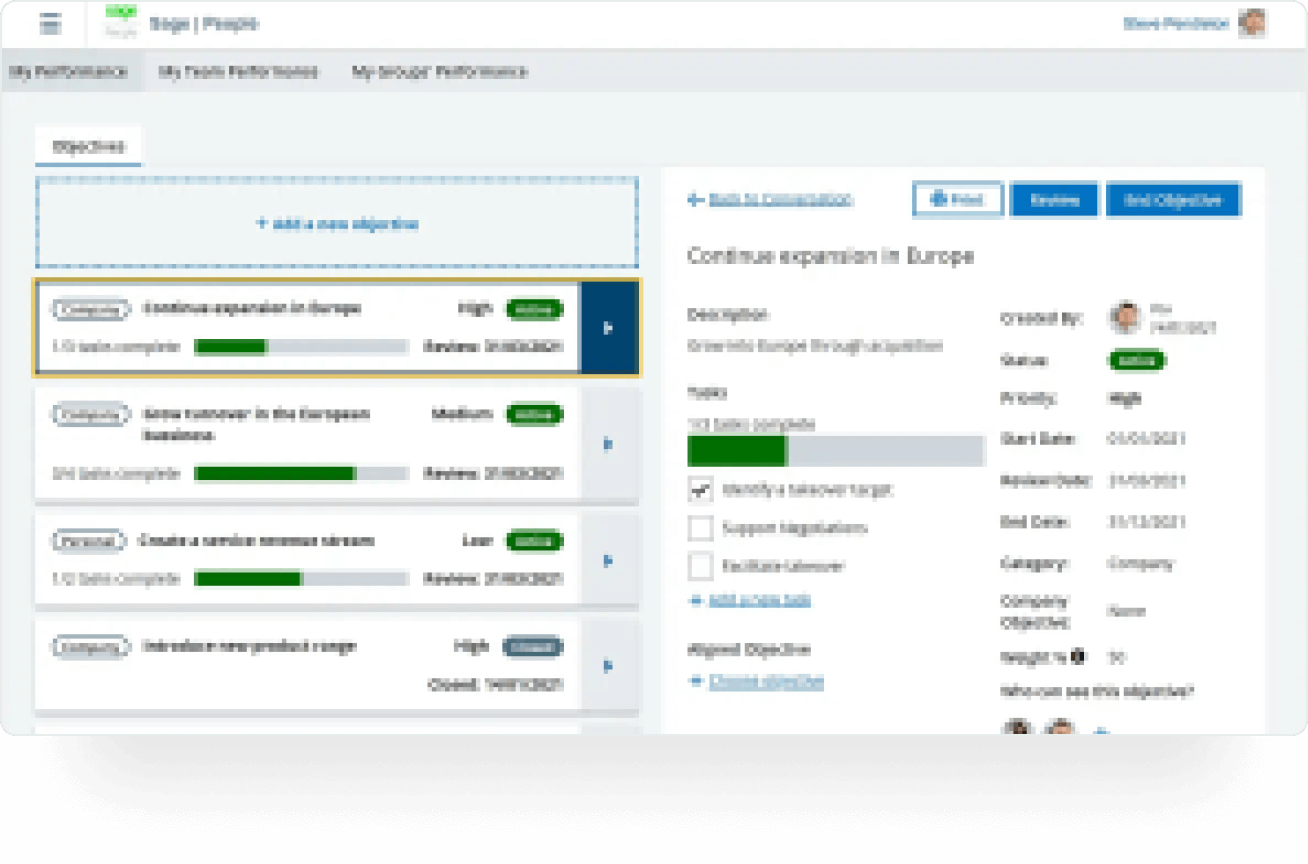Click the plus icon beside Choose objective

click(693, 681)
